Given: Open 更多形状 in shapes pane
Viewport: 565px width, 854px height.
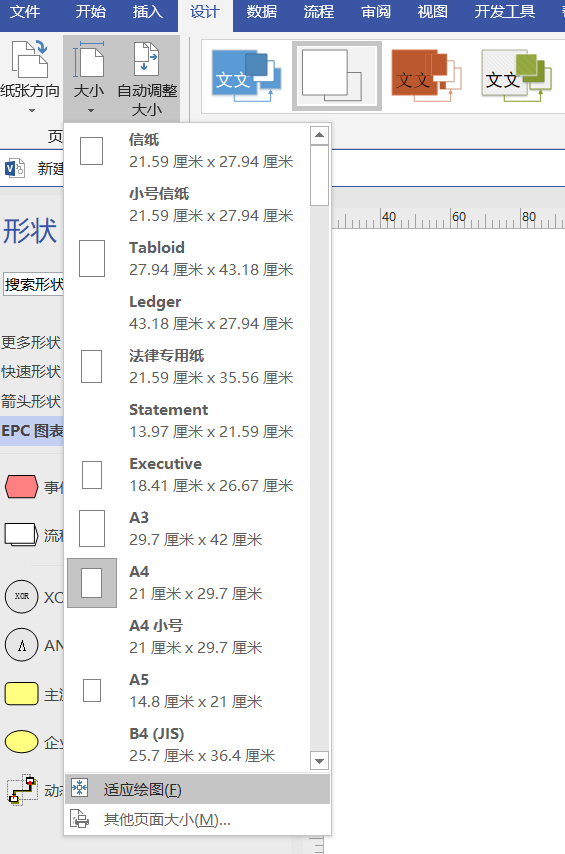Looking at the screenshot, I should coord(31,343).
